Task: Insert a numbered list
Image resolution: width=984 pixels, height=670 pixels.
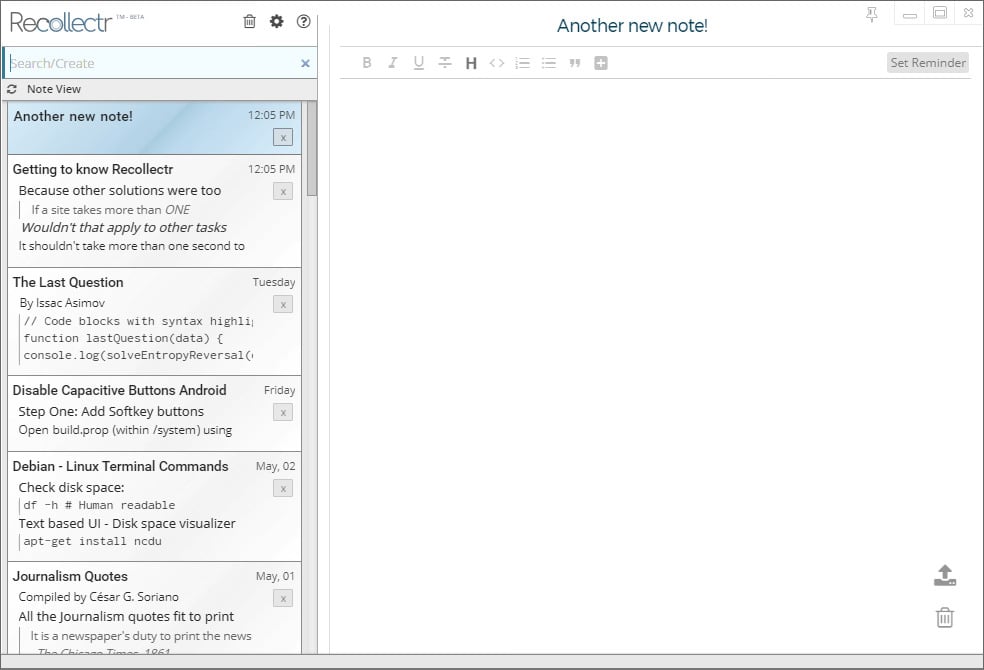Action: pos(523,63)
